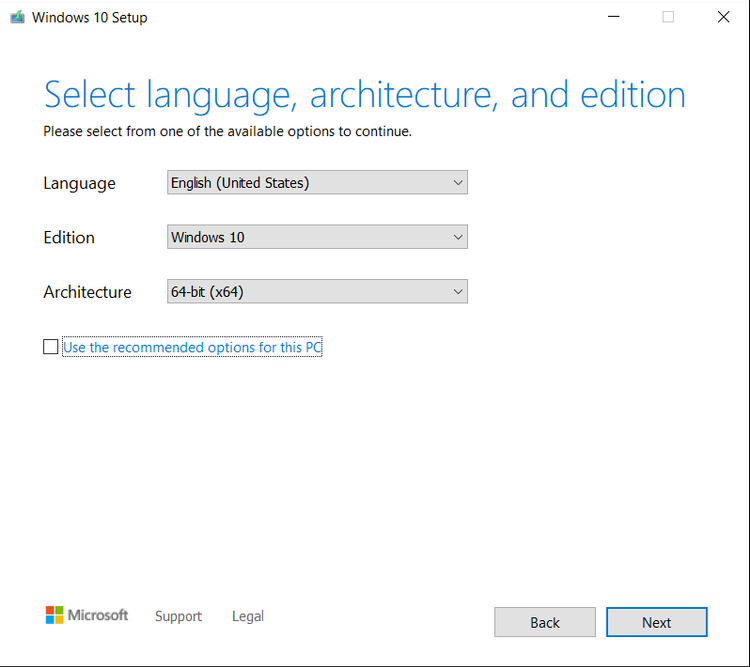This screenshot has width=750, height=667.
Task: Enable the recommended options checkbox
Action: point(51,346)
